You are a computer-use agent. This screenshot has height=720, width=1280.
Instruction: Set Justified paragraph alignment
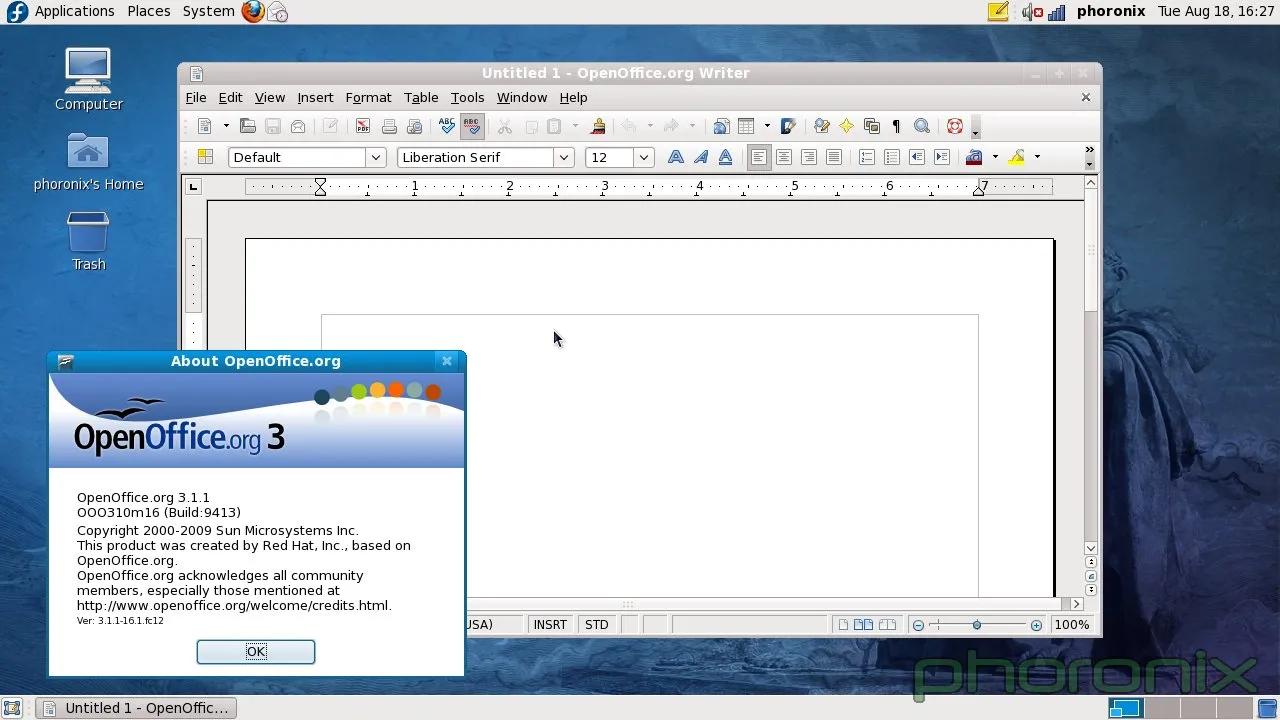coord(834,157)
